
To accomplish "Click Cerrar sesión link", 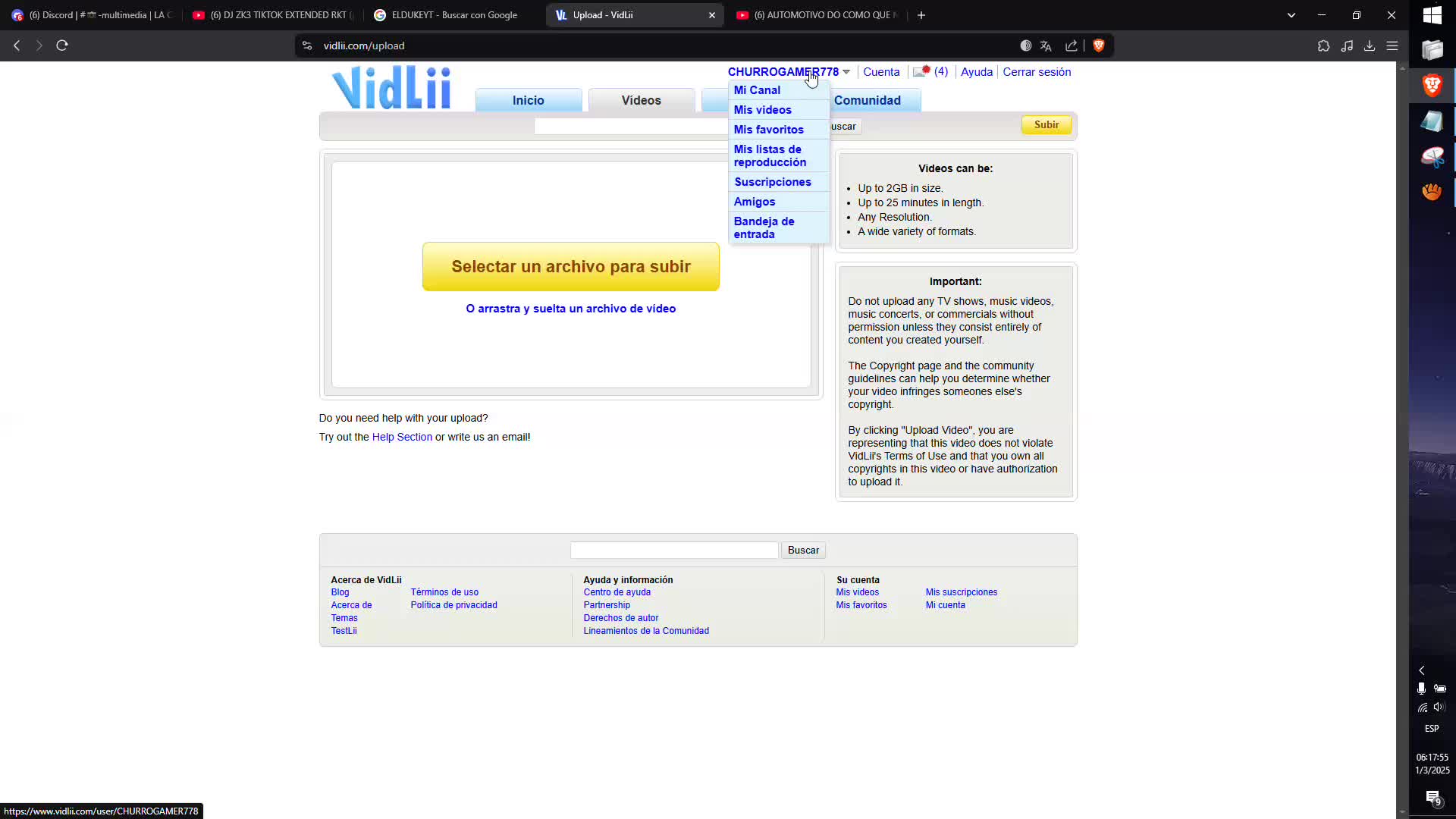I will [1037, 72].
